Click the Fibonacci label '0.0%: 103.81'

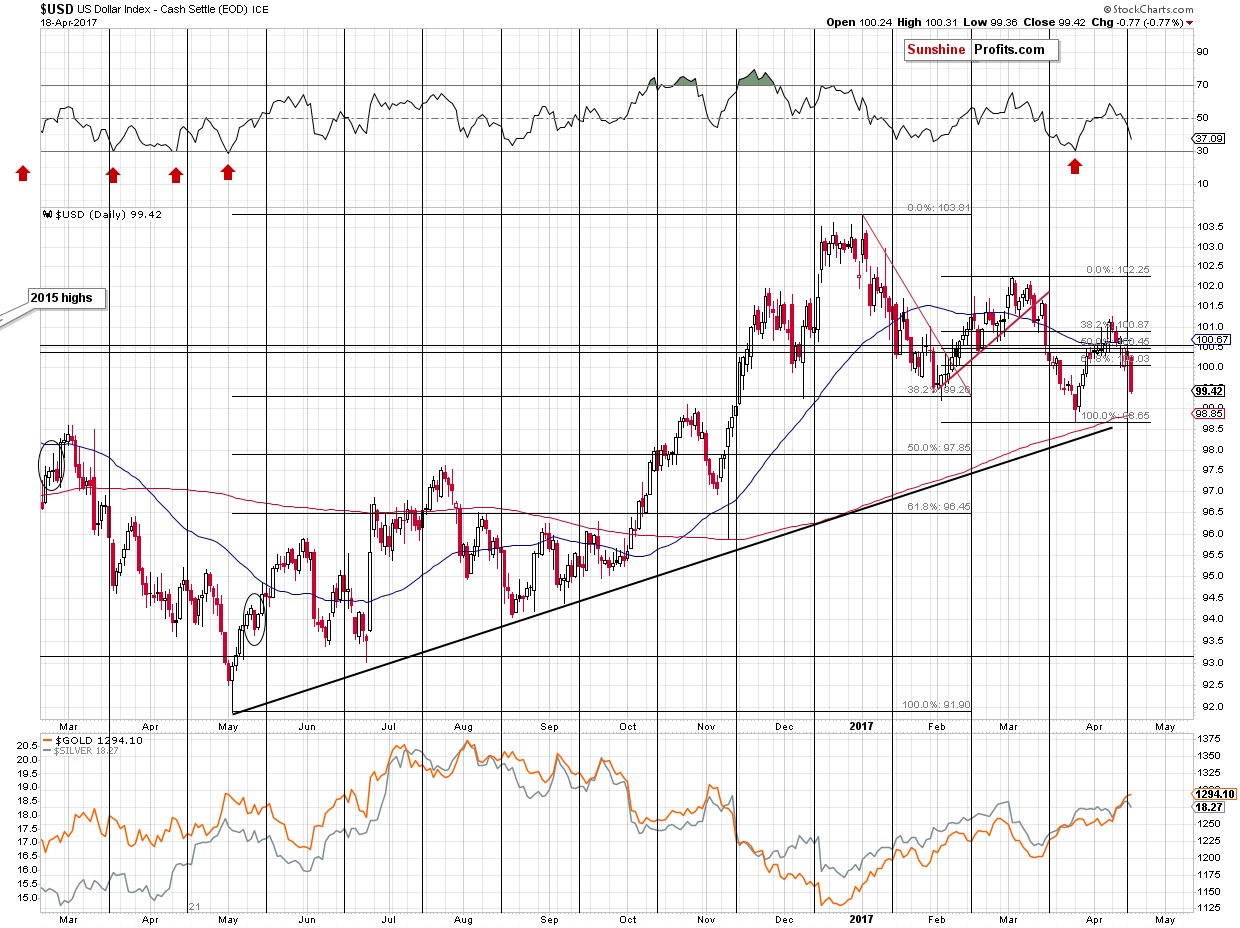939,208
